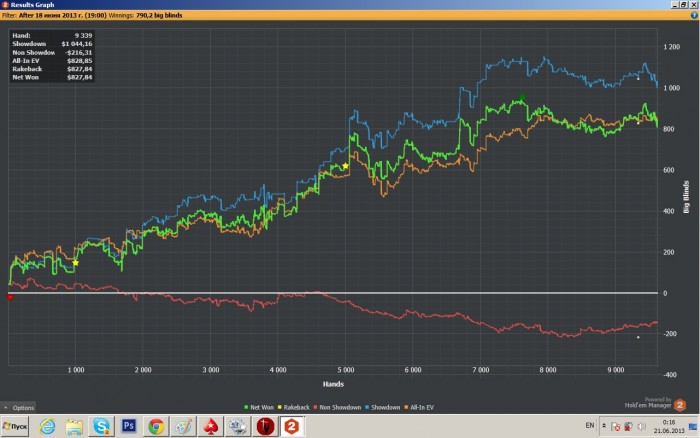The height and width of the screenshot is (438, 700).
Task: Open Photoshop from the taskbar
Action: (129, 426)
